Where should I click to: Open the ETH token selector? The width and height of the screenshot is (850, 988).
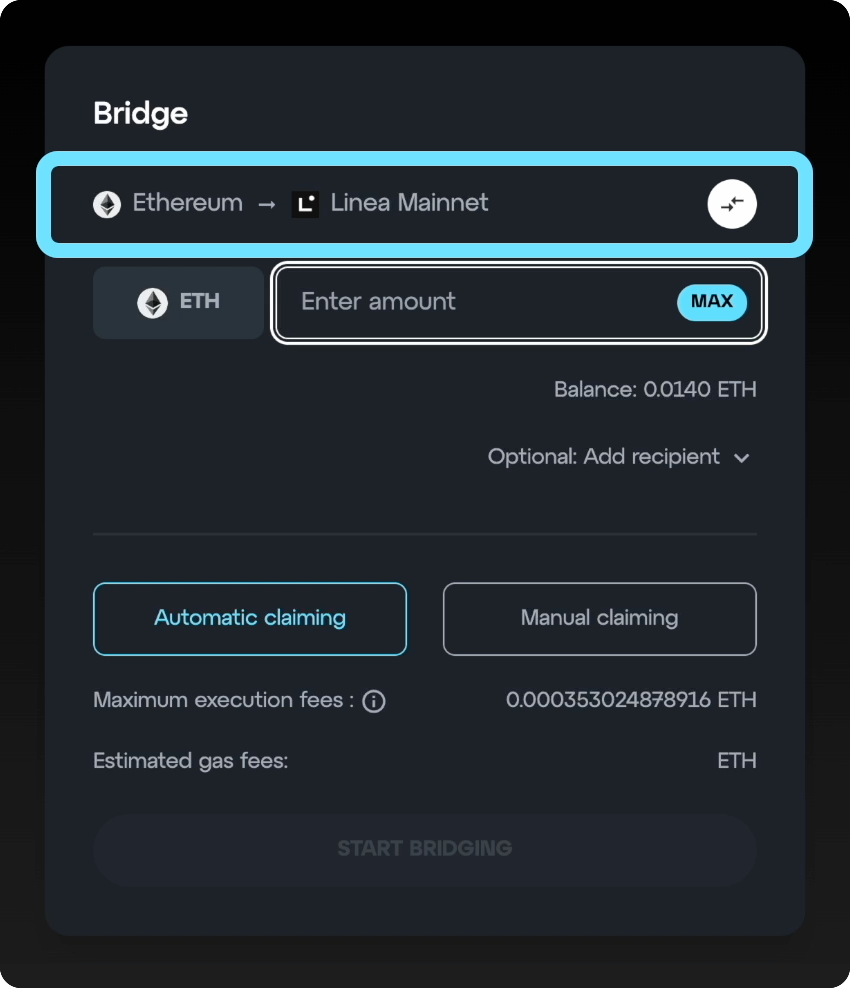pos(178,302)
